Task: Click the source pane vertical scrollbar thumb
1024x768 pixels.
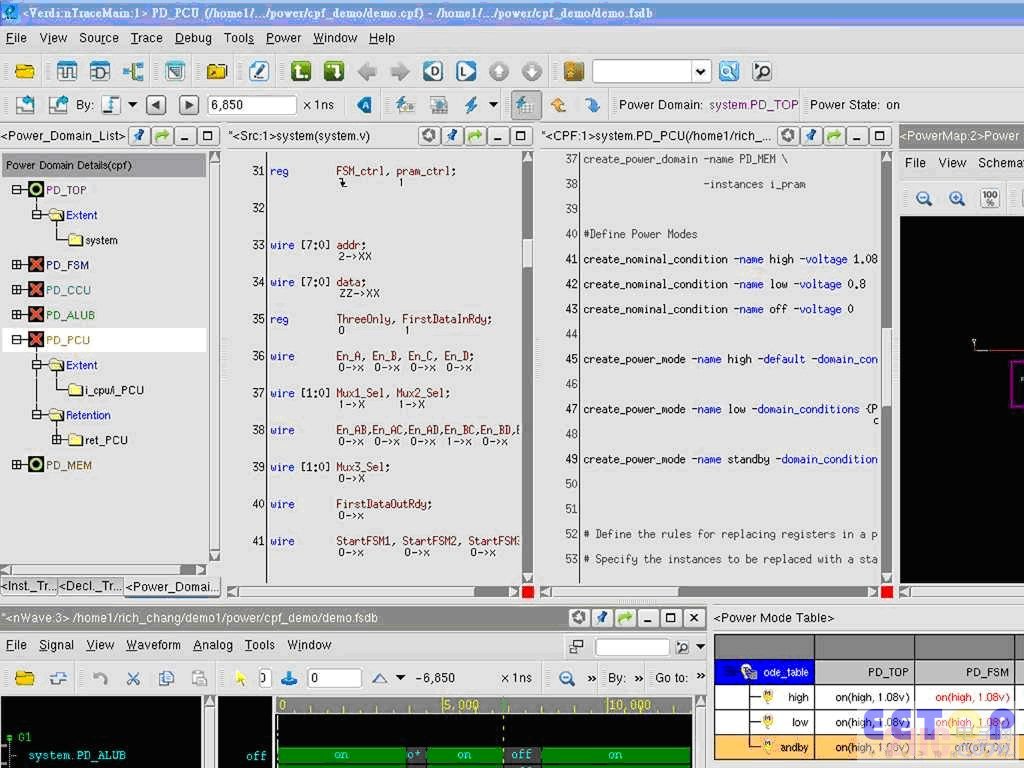Action: click(527, 253)
